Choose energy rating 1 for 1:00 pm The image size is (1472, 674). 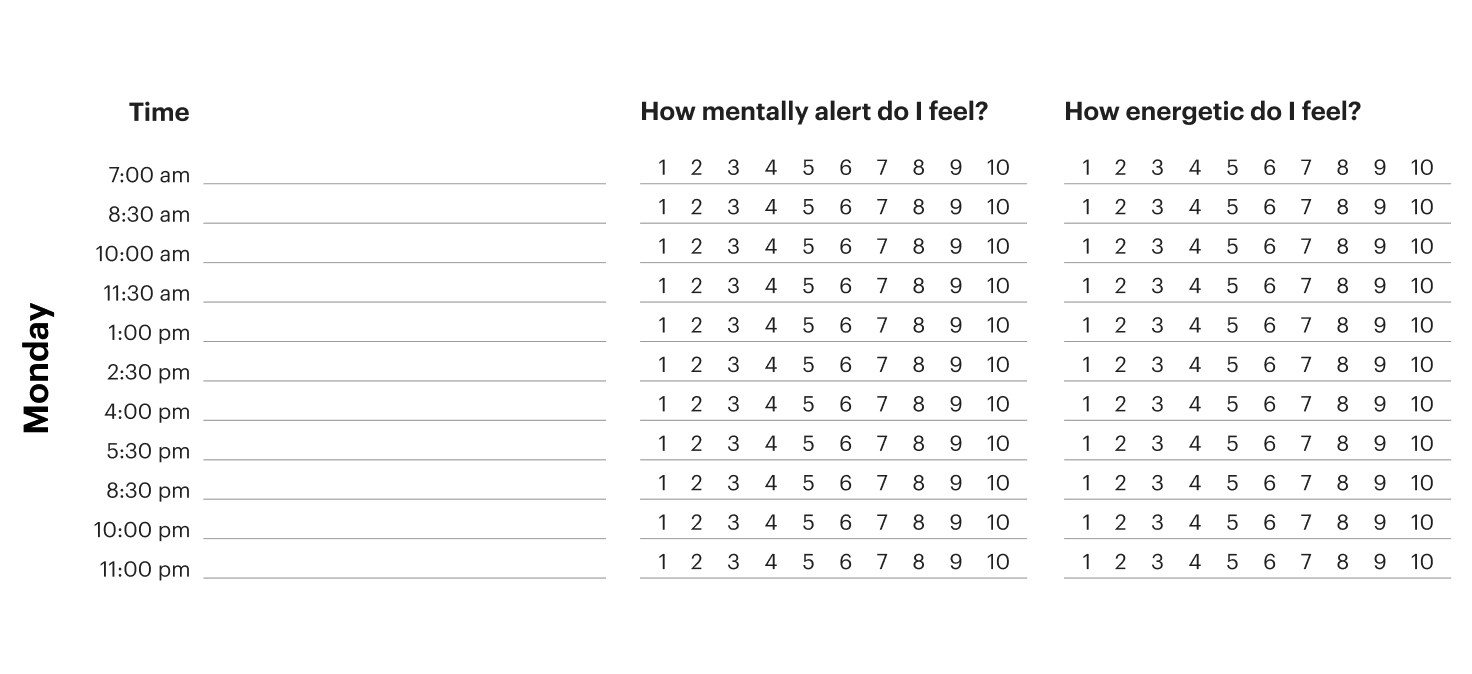(1087, 325)
